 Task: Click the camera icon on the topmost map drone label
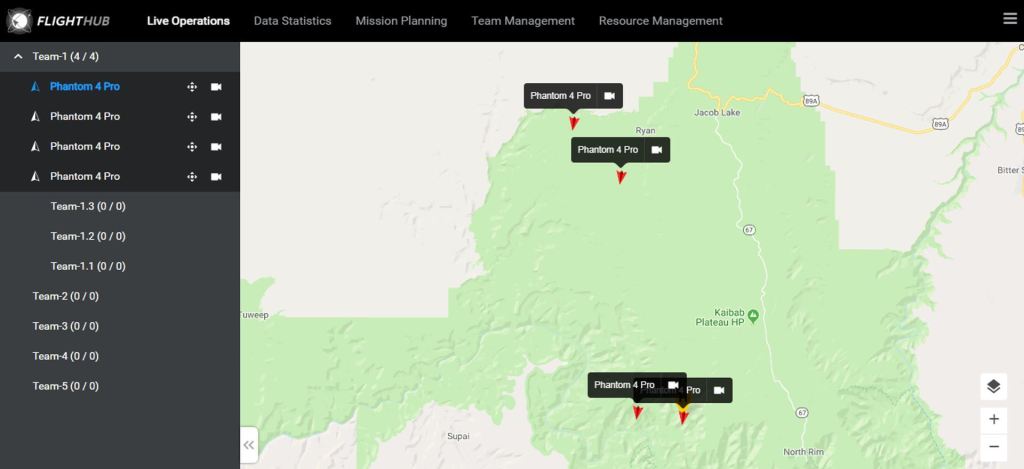tap(609, 96)
